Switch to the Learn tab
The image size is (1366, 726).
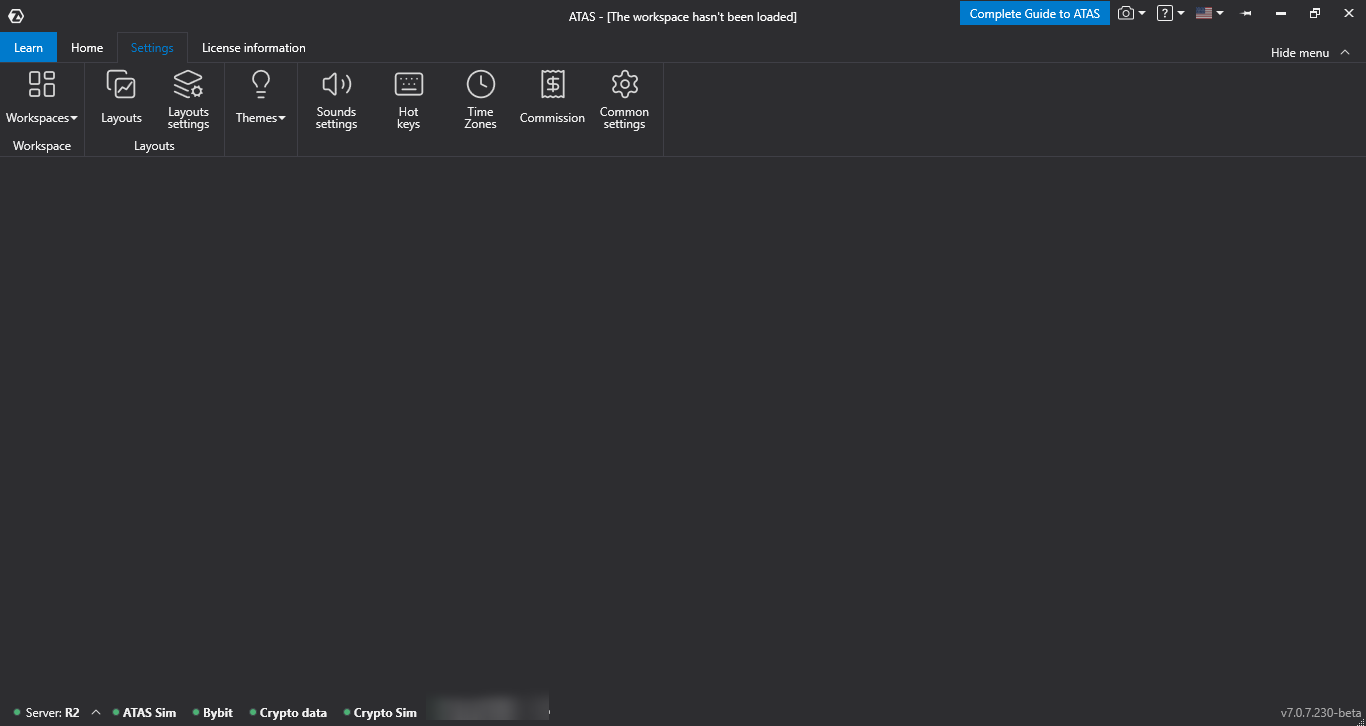coord(29,47)
